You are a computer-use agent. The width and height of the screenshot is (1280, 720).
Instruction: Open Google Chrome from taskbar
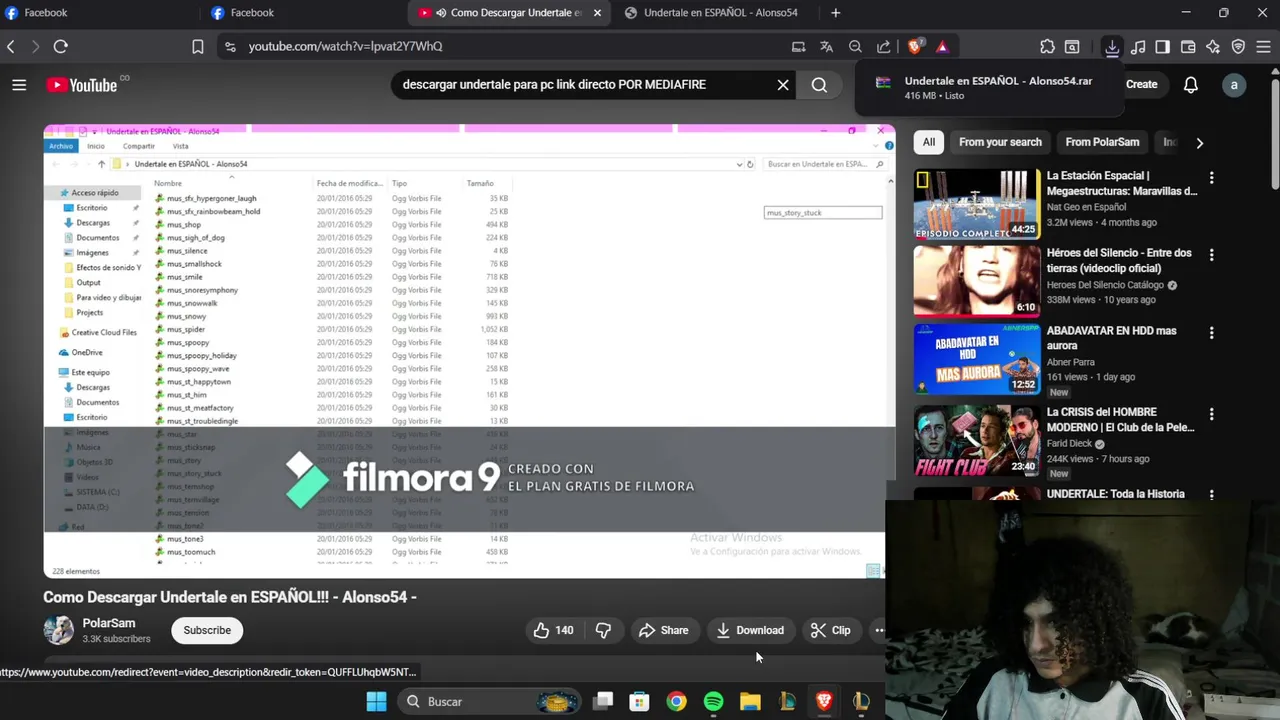tap(677, 702)
